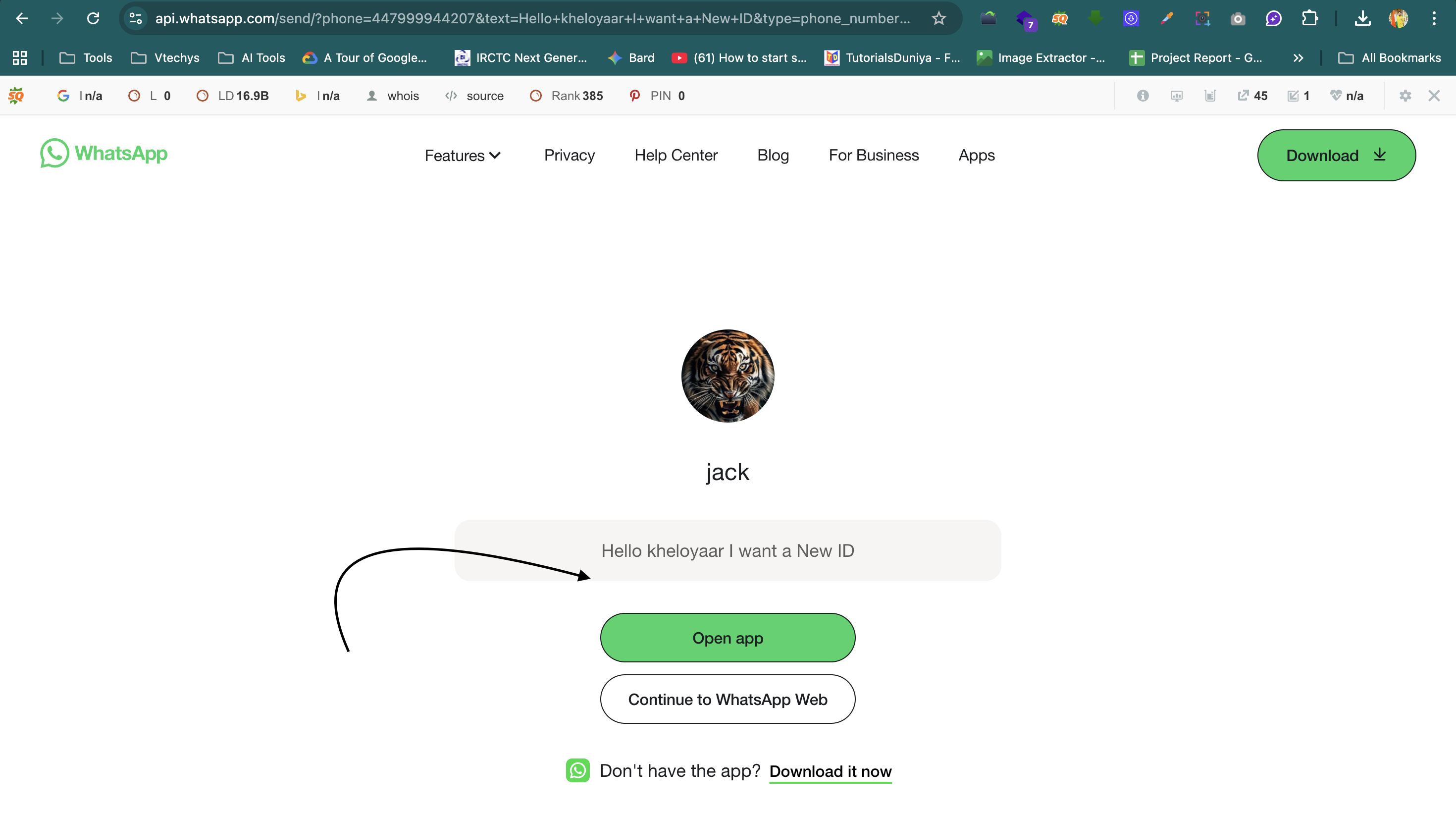This screenshot has height=813, width=1456.
Task: View the 45 external links in SEOquake
Action: (1252, 96)
